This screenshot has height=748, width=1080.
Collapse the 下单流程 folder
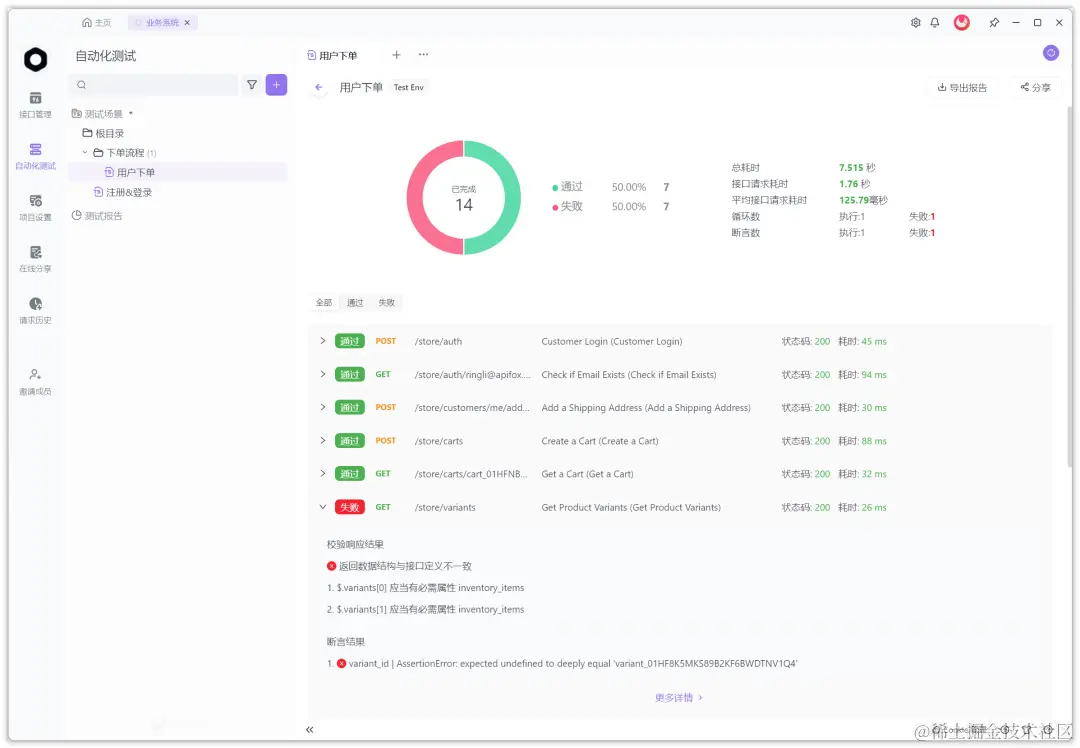pyautogui.click(x=85, y=152)
